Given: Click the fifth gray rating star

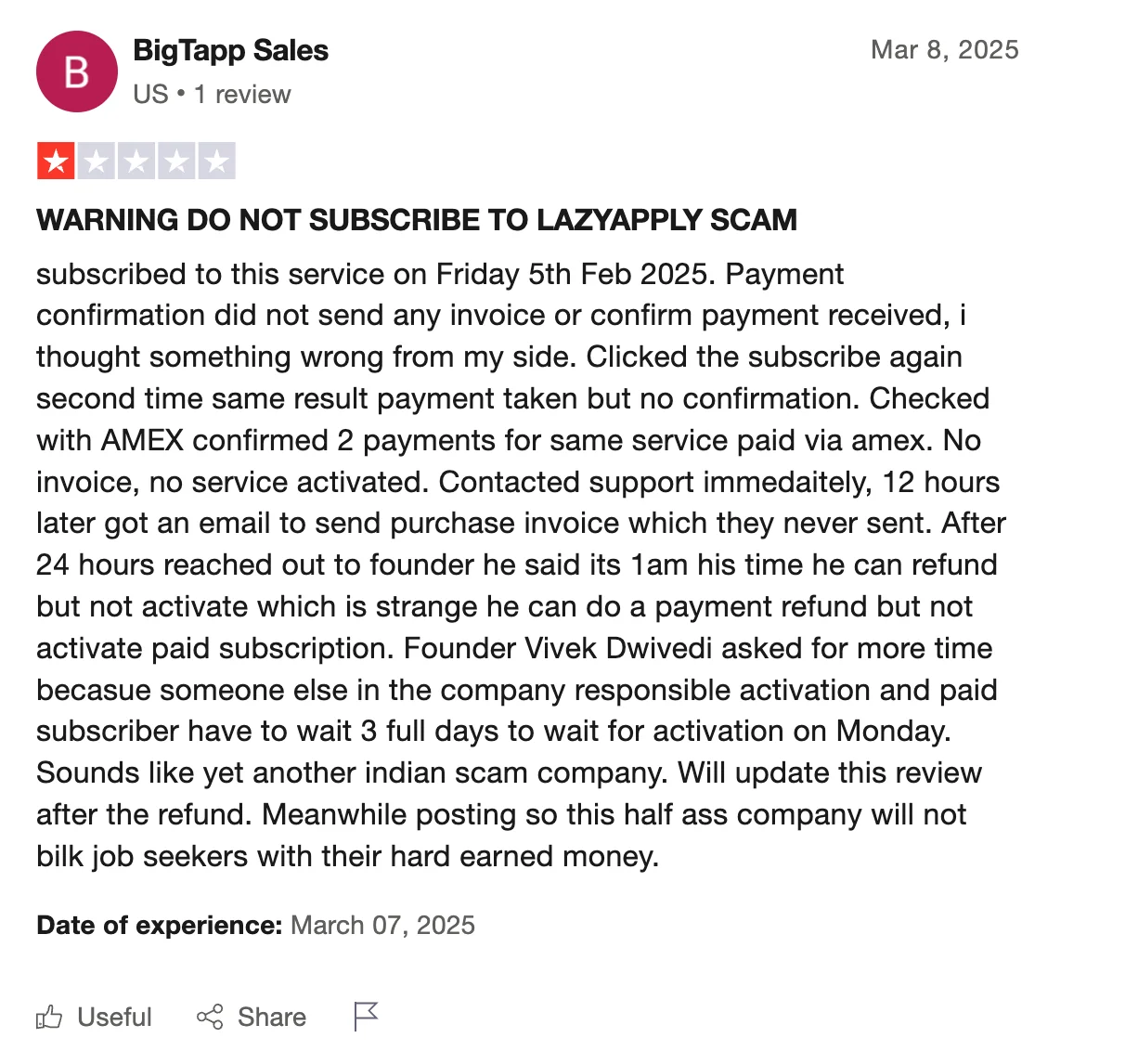Looking at the screenshot, I should point(216,162).
